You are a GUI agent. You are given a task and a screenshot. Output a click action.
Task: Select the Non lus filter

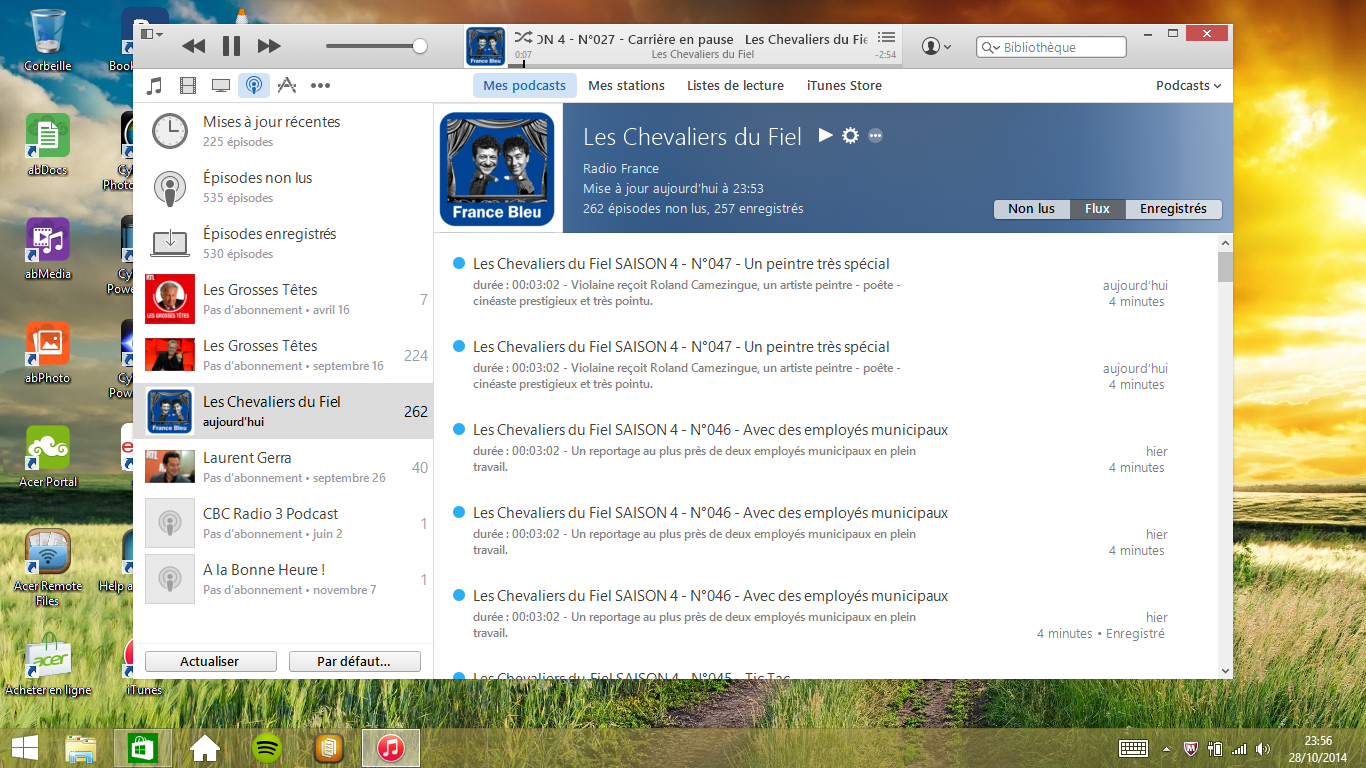tap(1031, 209)
